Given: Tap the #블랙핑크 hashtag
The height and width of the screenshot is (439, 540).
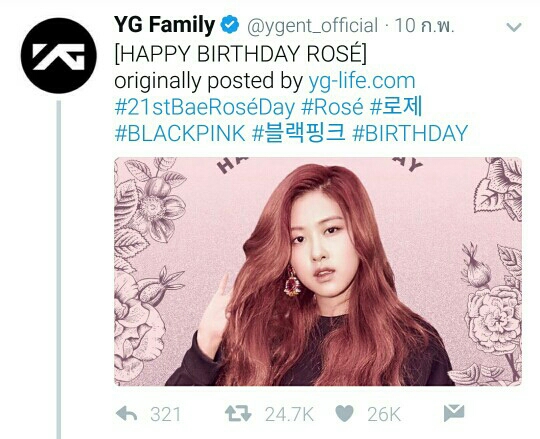Looking at the screenshot, I should pyautogui.click(x=299, y=133).
